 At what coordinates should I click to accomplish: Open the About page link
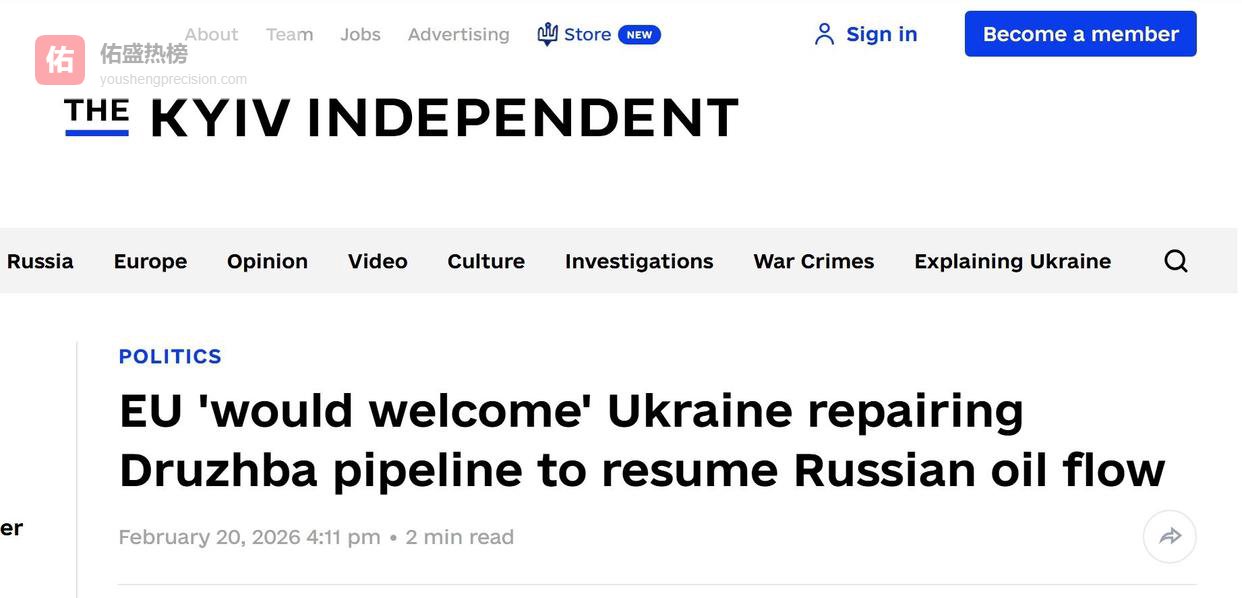click(212, 34)
